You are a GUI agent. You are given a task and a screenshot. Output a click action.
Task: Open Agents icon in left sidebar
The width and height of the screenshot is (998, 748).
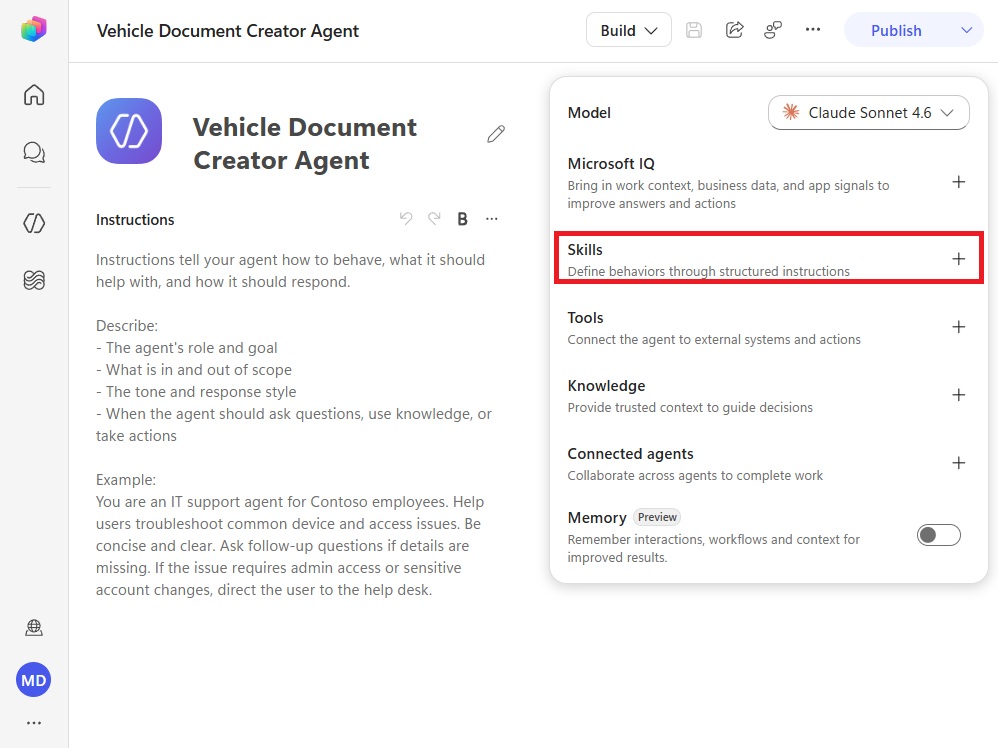34,223
